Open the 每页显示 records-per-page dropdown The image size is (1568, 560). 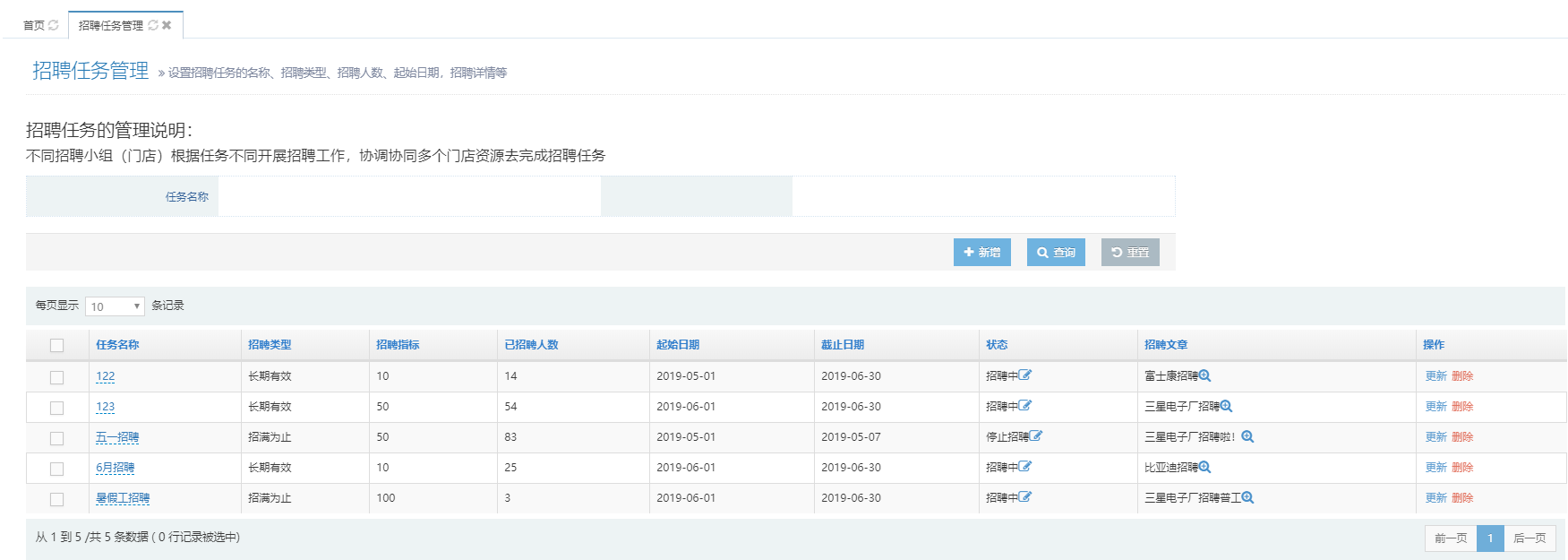click(x=115, y=306)
